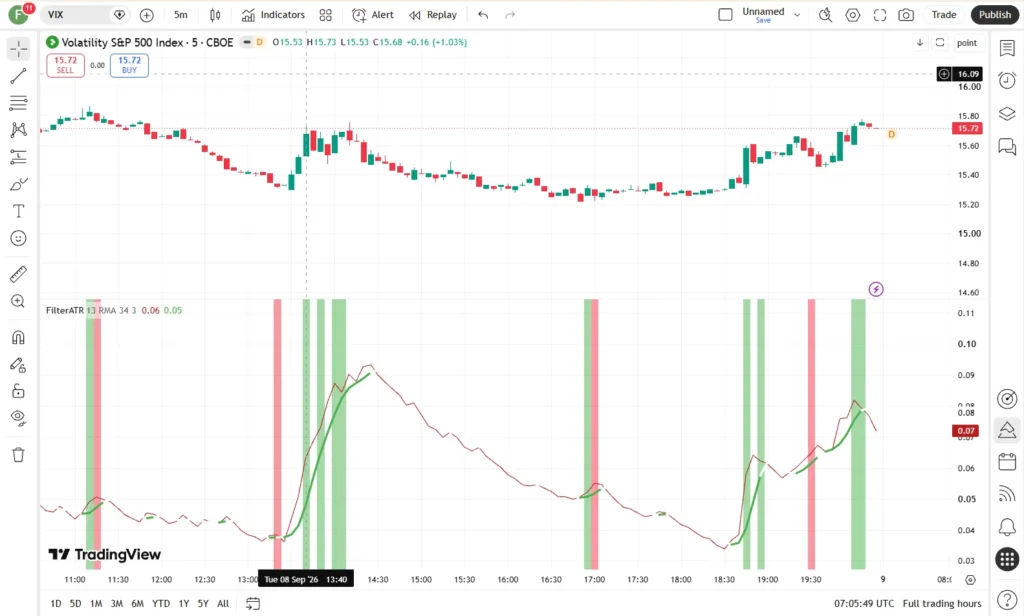Screen dimensions: 1024x616
Task: Open the screeners radar icon
Action: tap(1007, 398)
